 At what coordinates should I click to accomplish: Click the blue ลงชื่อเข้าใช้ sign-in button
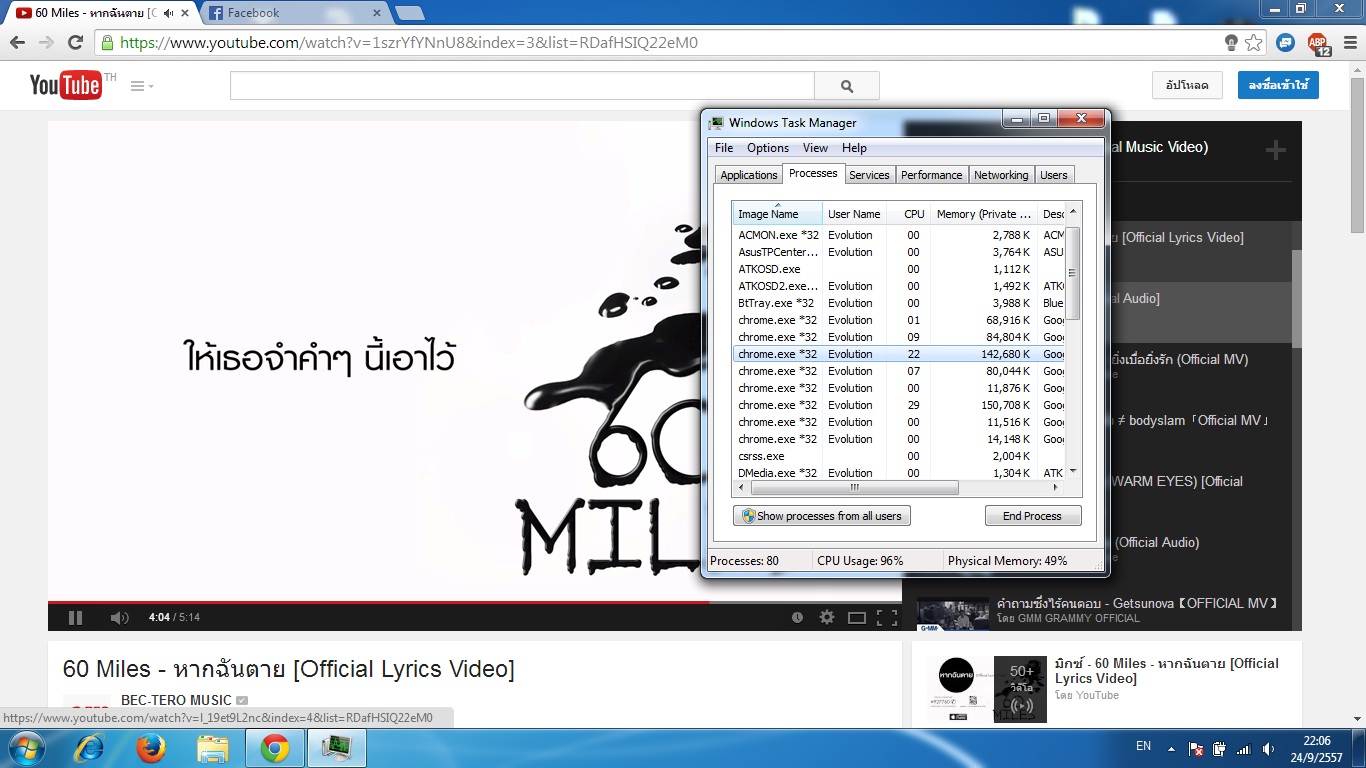[x=1278, y=85]
